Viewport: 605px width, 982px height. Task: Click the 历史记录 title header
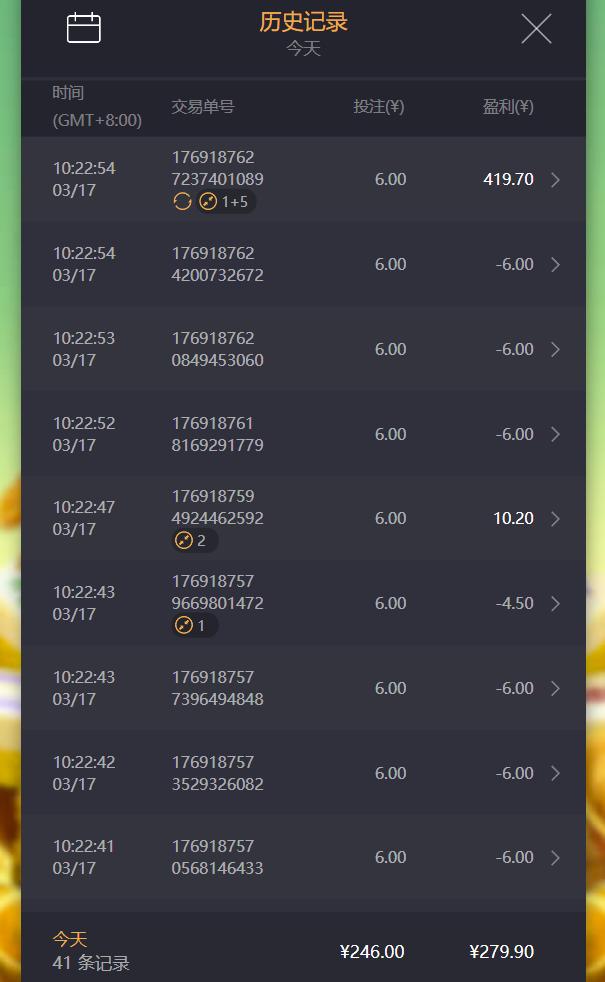(303, 22)
